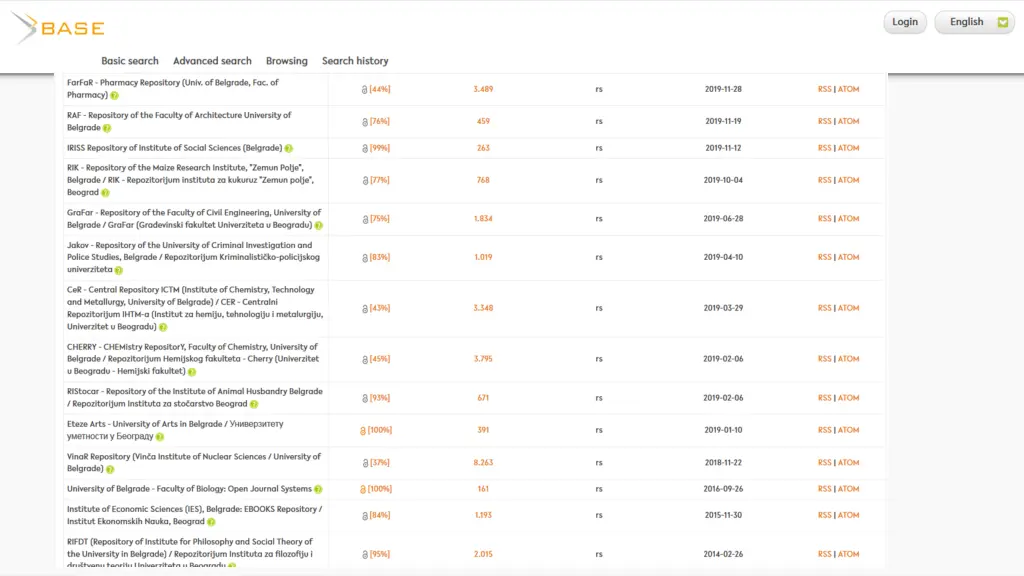The image size is (1024, 576).
Task: Click the 95% open access value for RIFDT
Action: click(x=380, y=554)
